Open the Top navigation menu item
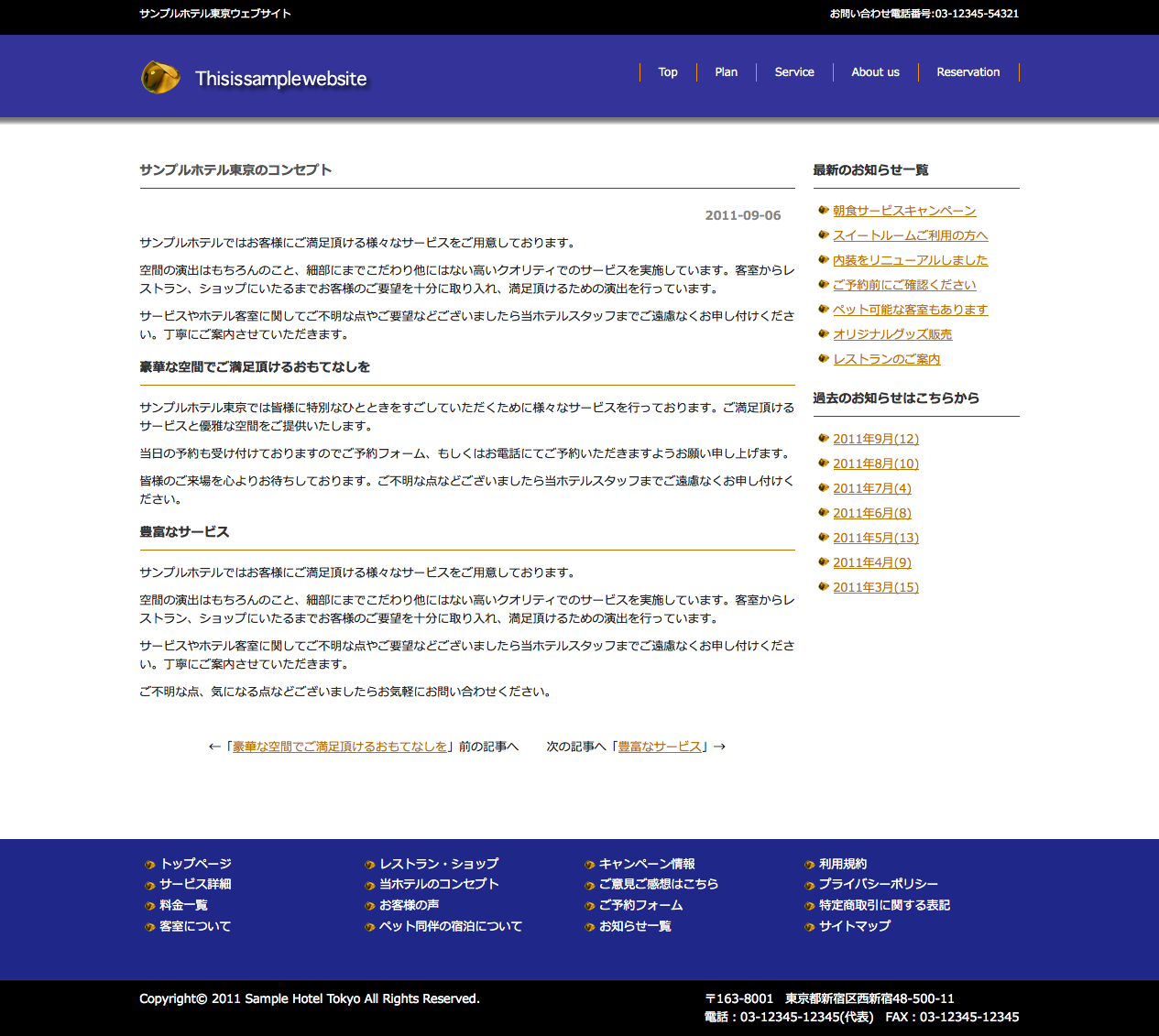Screen dimensions: 1159x1036 click(668, 72)
